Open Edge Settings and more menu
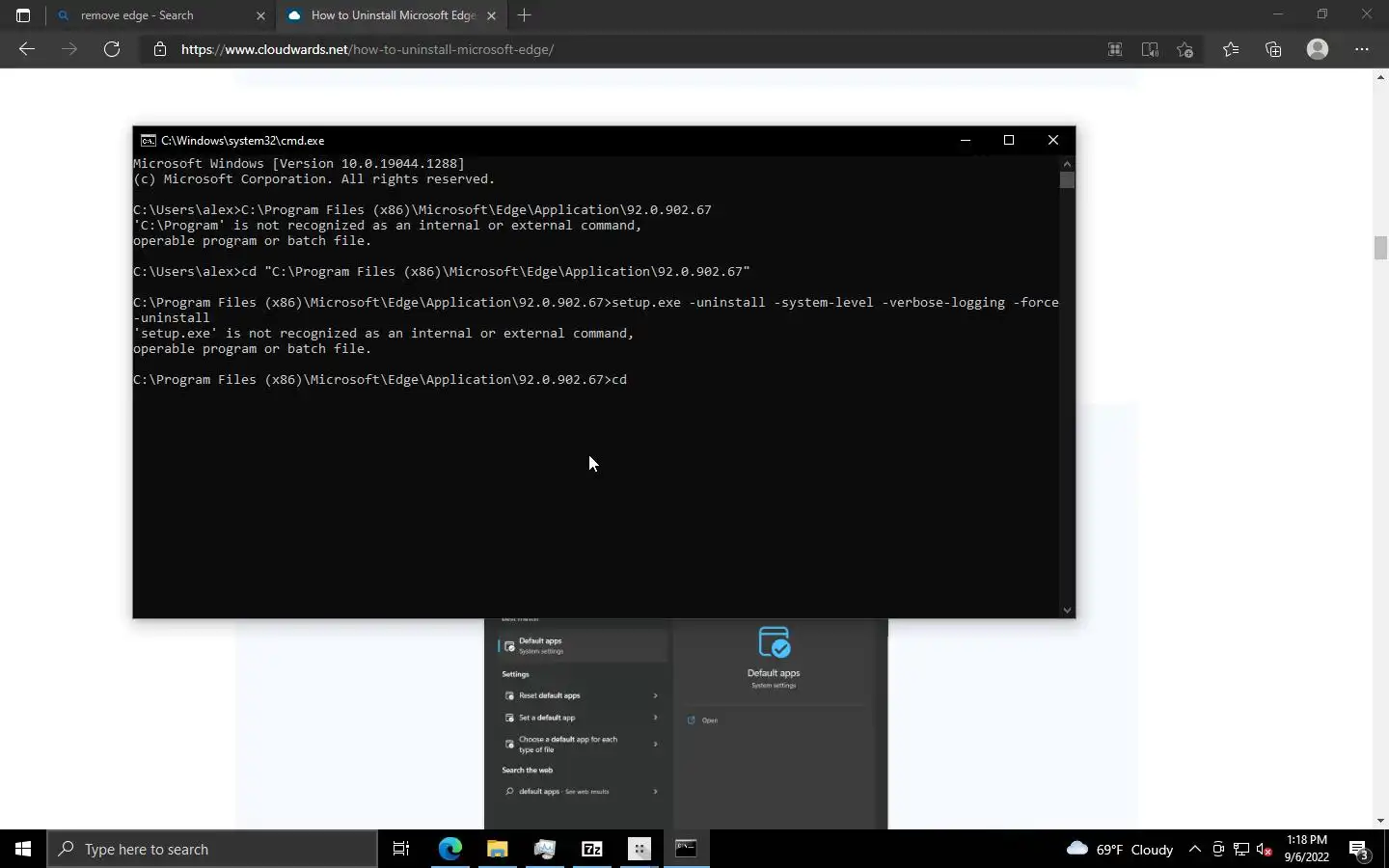Image resolution: width=1389 pixels, height=868 pixels. (x=1362, y=49)
